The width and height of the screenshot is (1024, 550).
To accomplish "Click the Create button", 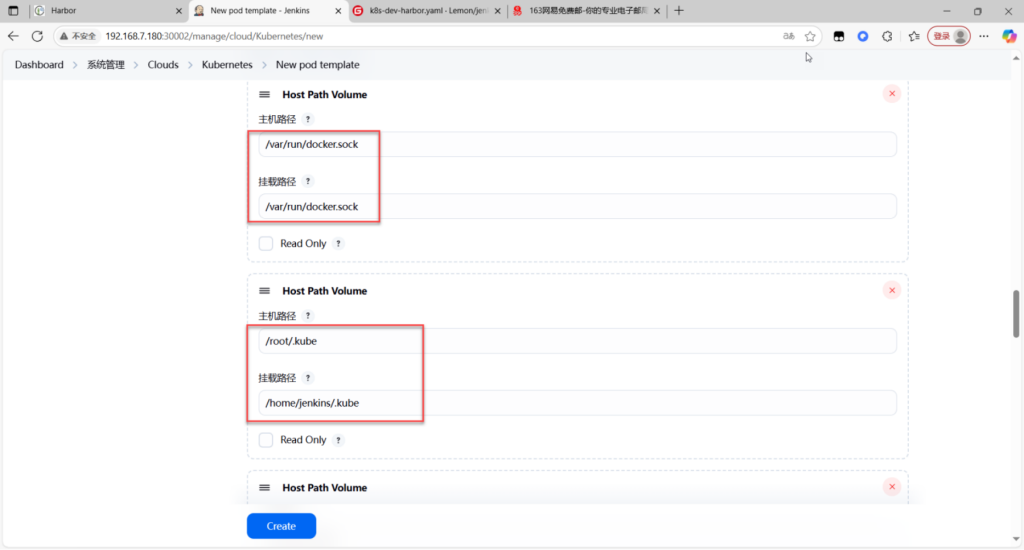I will [x=281, y=526].
